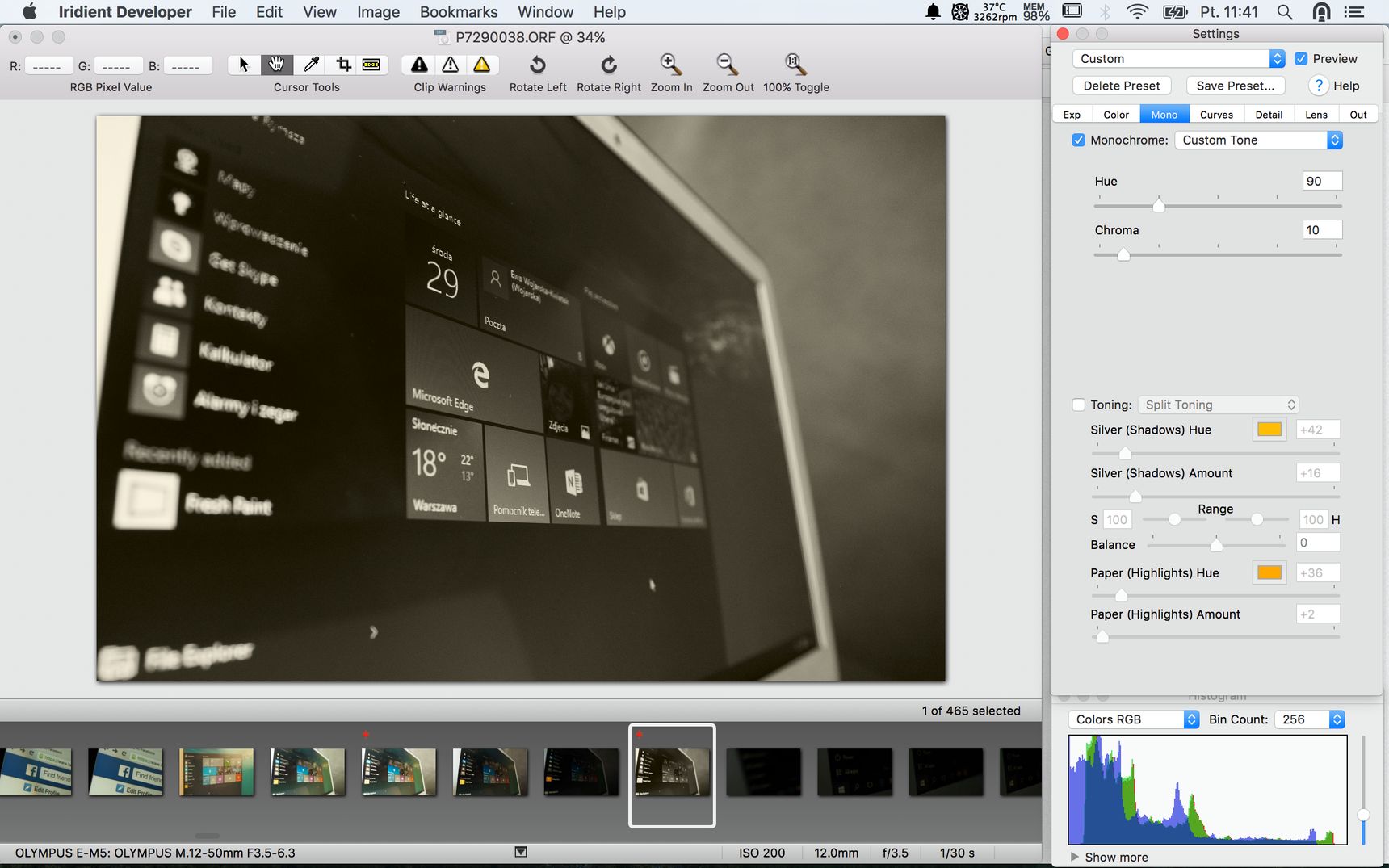1389x868 pixels.
Task: Zoom out of the image
Action: [728, 65]
